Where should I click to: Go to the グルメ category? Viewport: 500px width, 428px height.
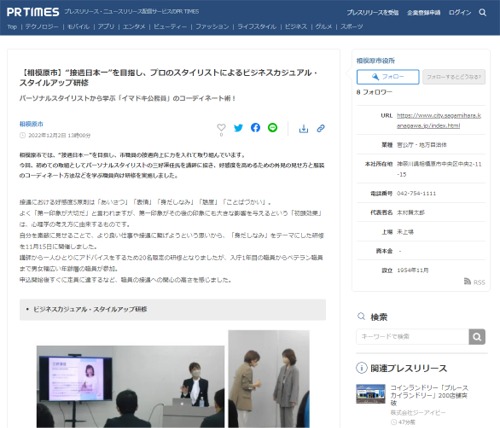click(323, 27)
